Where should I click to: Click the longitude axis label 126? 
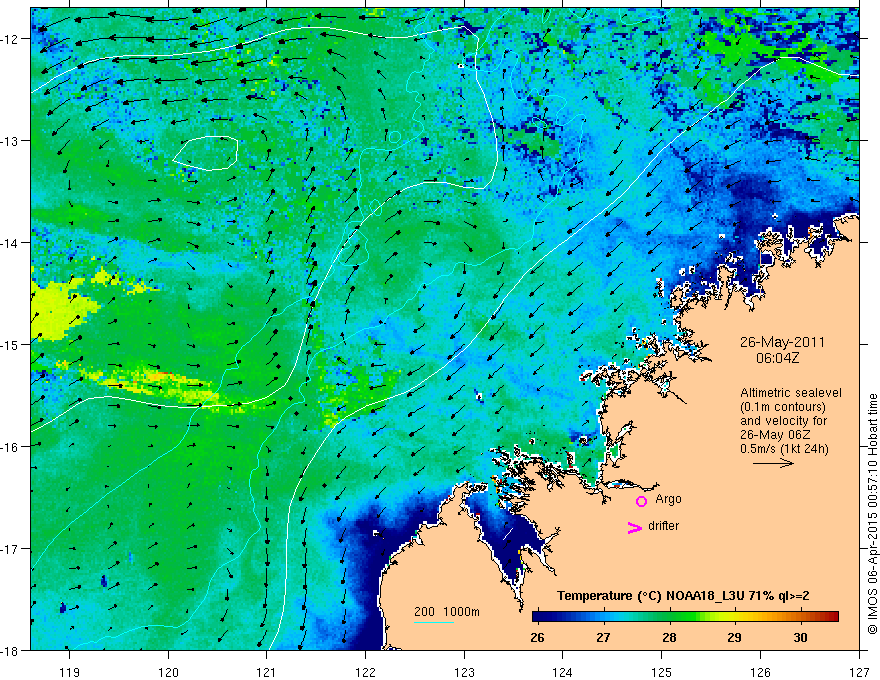(760, 672)
